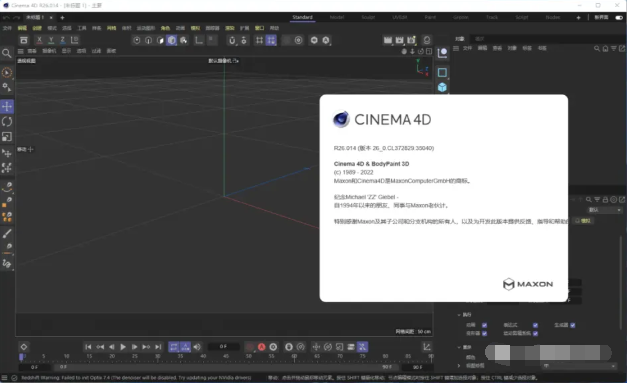
Task: Switch to the Paint layout tab
Action: [x=430, y=17]
